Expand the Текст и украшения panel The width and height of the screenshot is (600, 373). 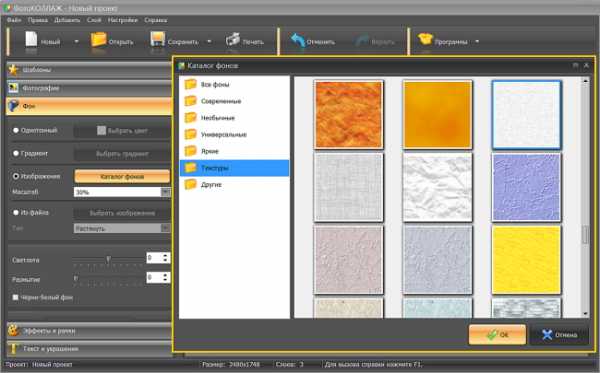(x=89, y=349)
